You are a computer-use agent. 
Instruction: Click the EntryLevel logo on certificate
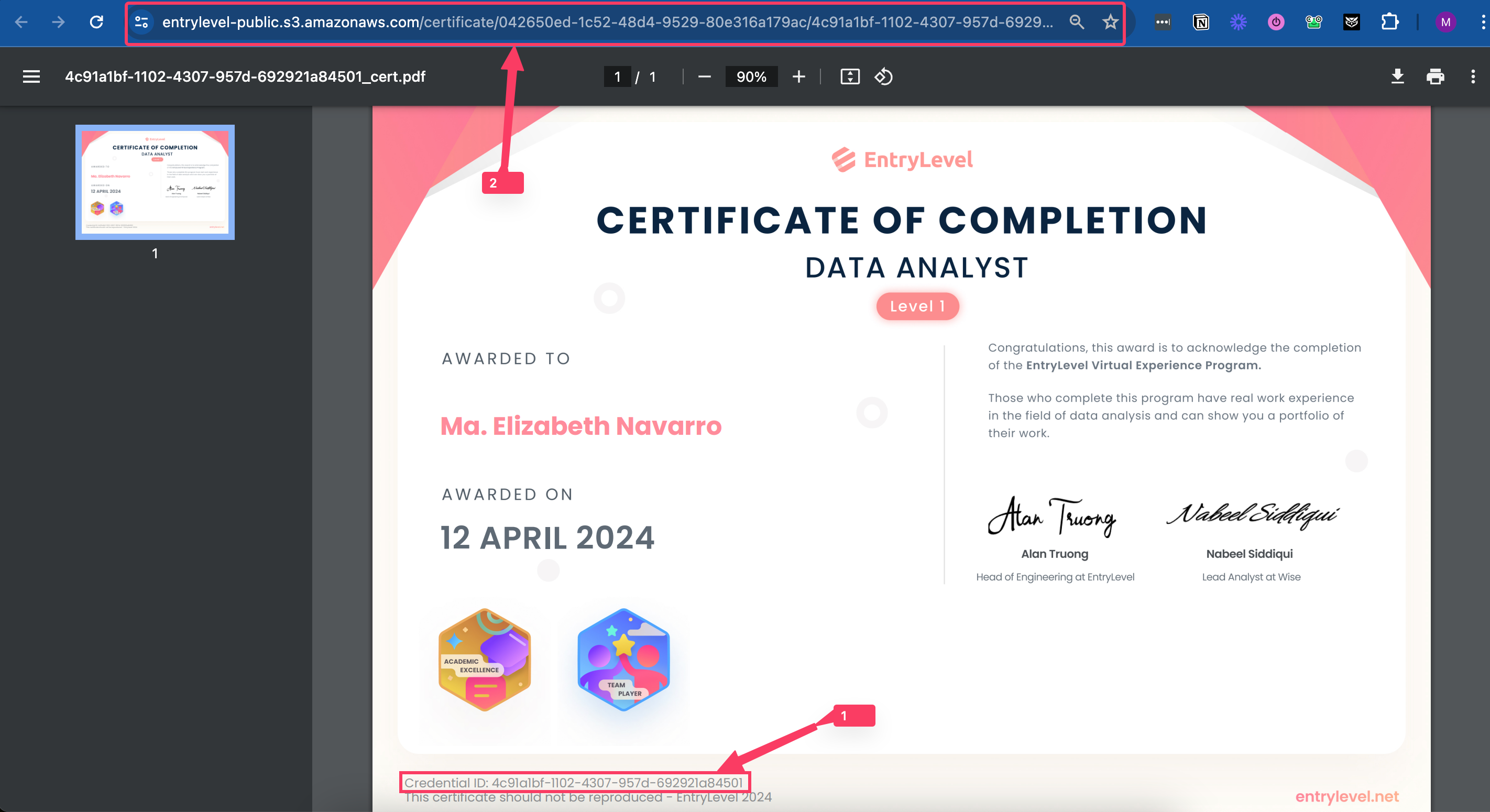pos(902,160)
